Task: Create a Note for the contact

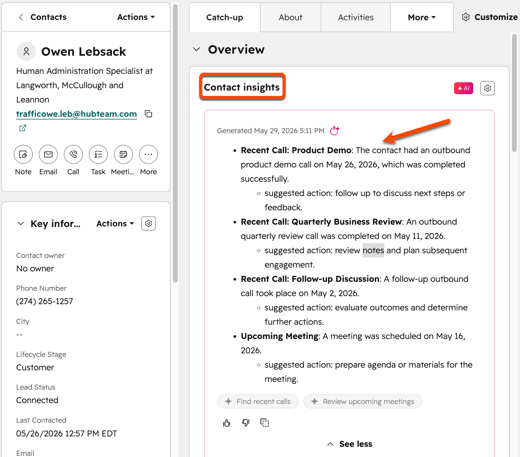Action: (x=23, y=154)
